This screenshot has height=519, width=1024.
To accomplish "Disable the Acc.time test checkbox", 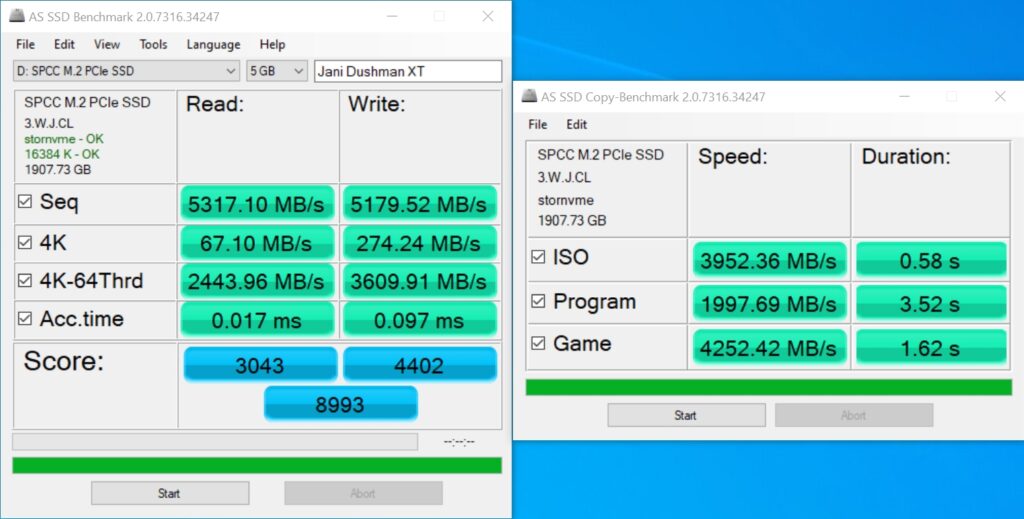I will click(x=25, y=319).
